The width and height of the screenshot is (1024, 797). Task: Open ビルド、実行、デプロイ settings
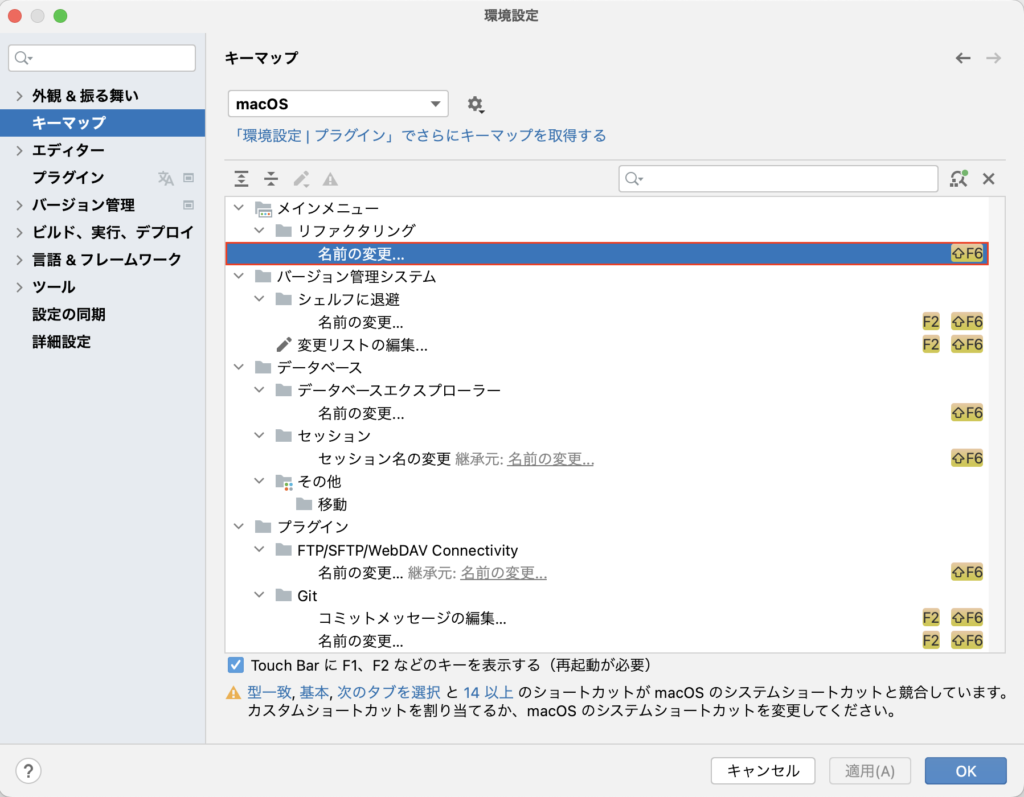pos(113,233)
